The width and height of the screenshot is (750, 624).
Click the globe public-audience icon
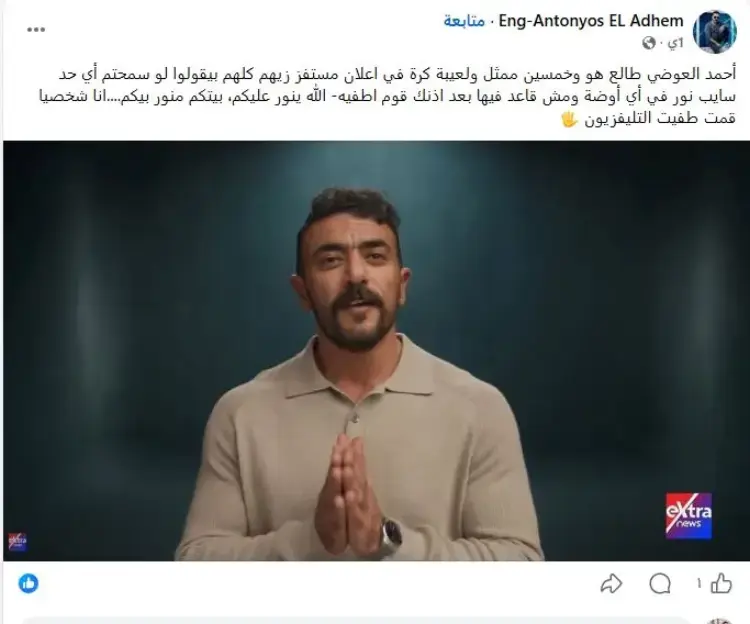[649, 43]
